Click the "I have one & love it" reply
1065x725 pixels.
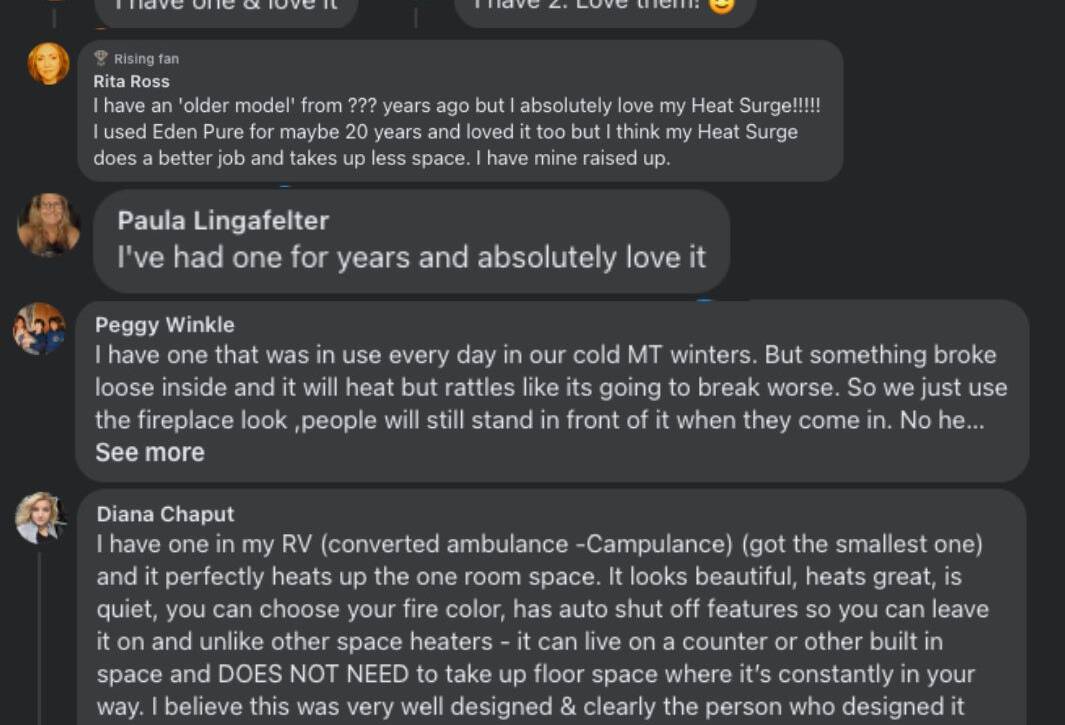[x=227, y=6]
